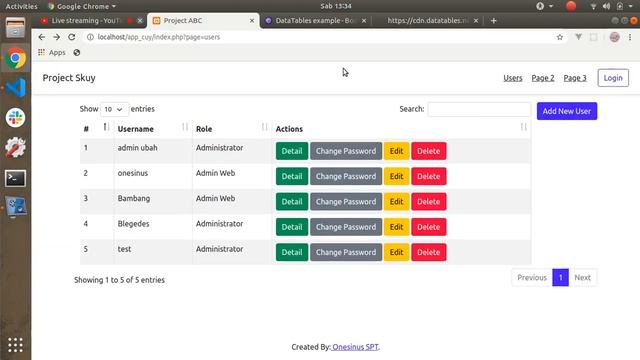Delete the admin ubah user
The height and width of the screenshot is (360, 640).
coord(429,151)
